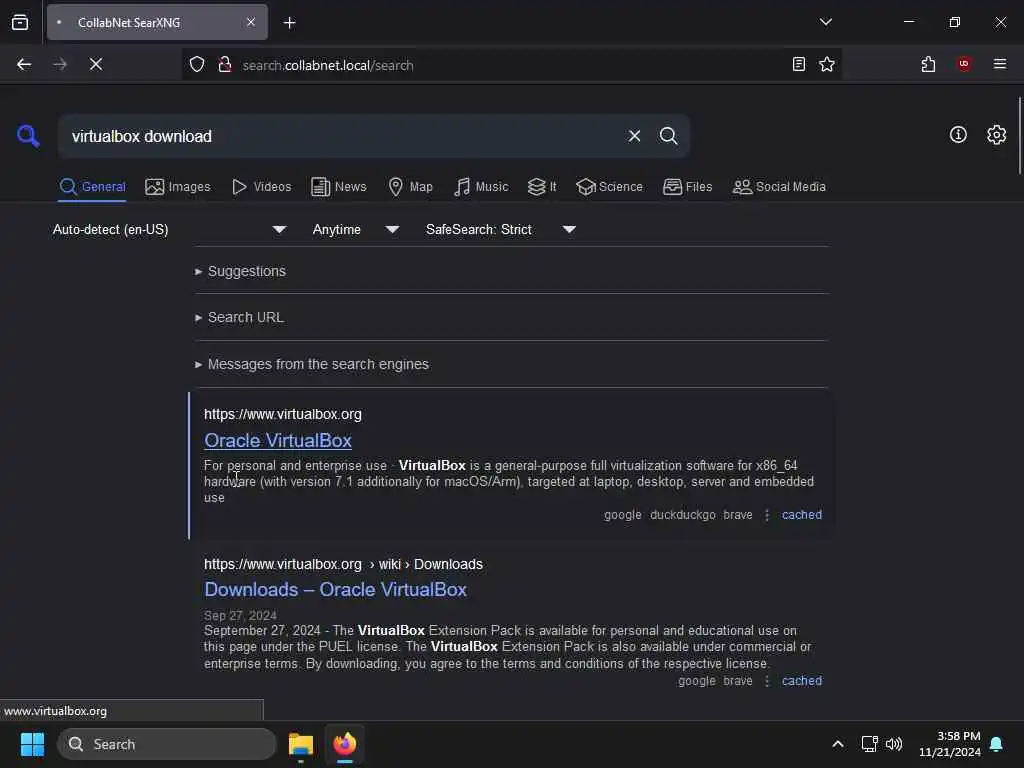Screen dimensions: 1024x768
Task: Switch to Music search category
Action: click(x=481, y=187)
